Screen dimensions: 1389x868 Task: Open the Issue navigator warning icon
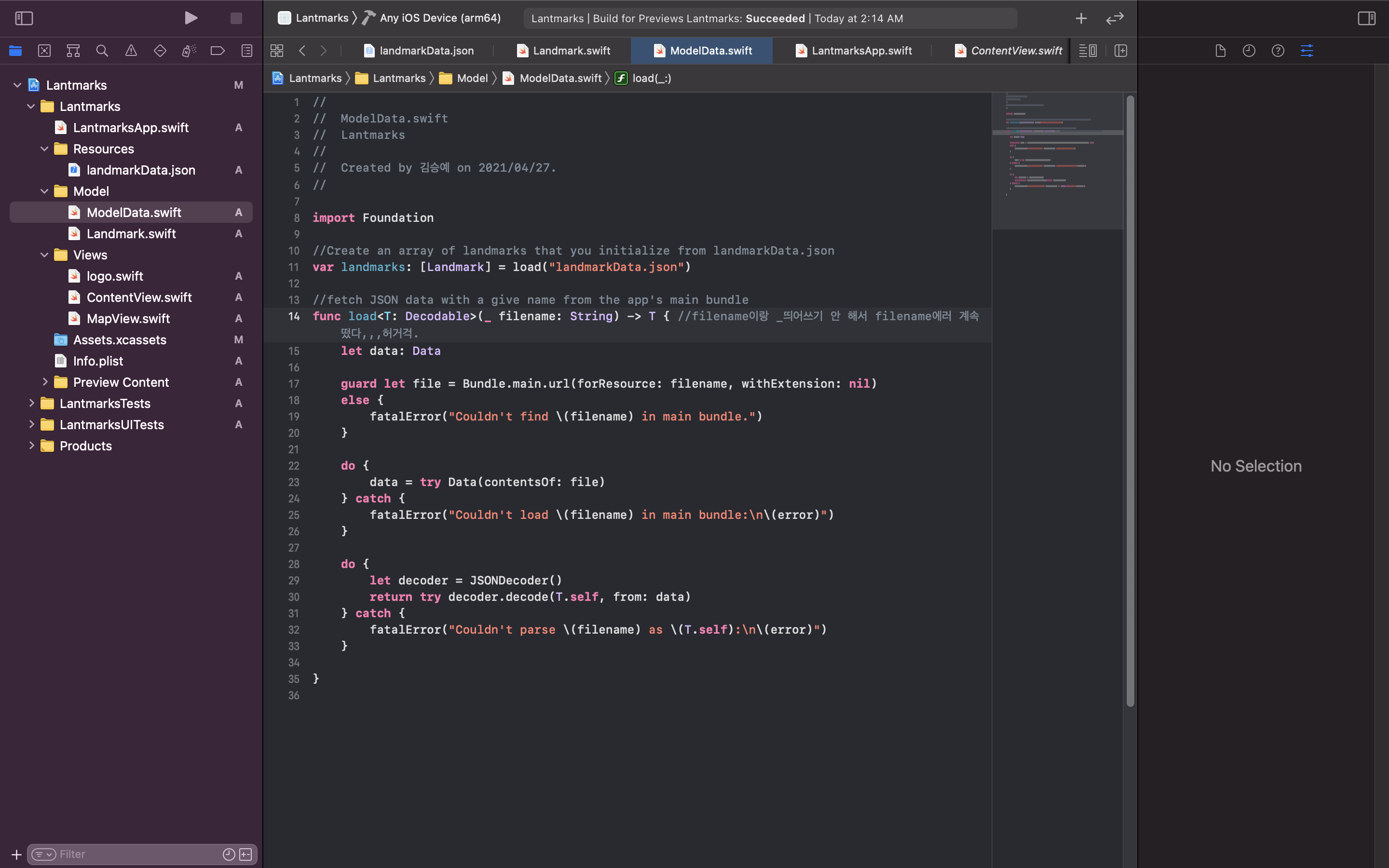click(131, 51)
